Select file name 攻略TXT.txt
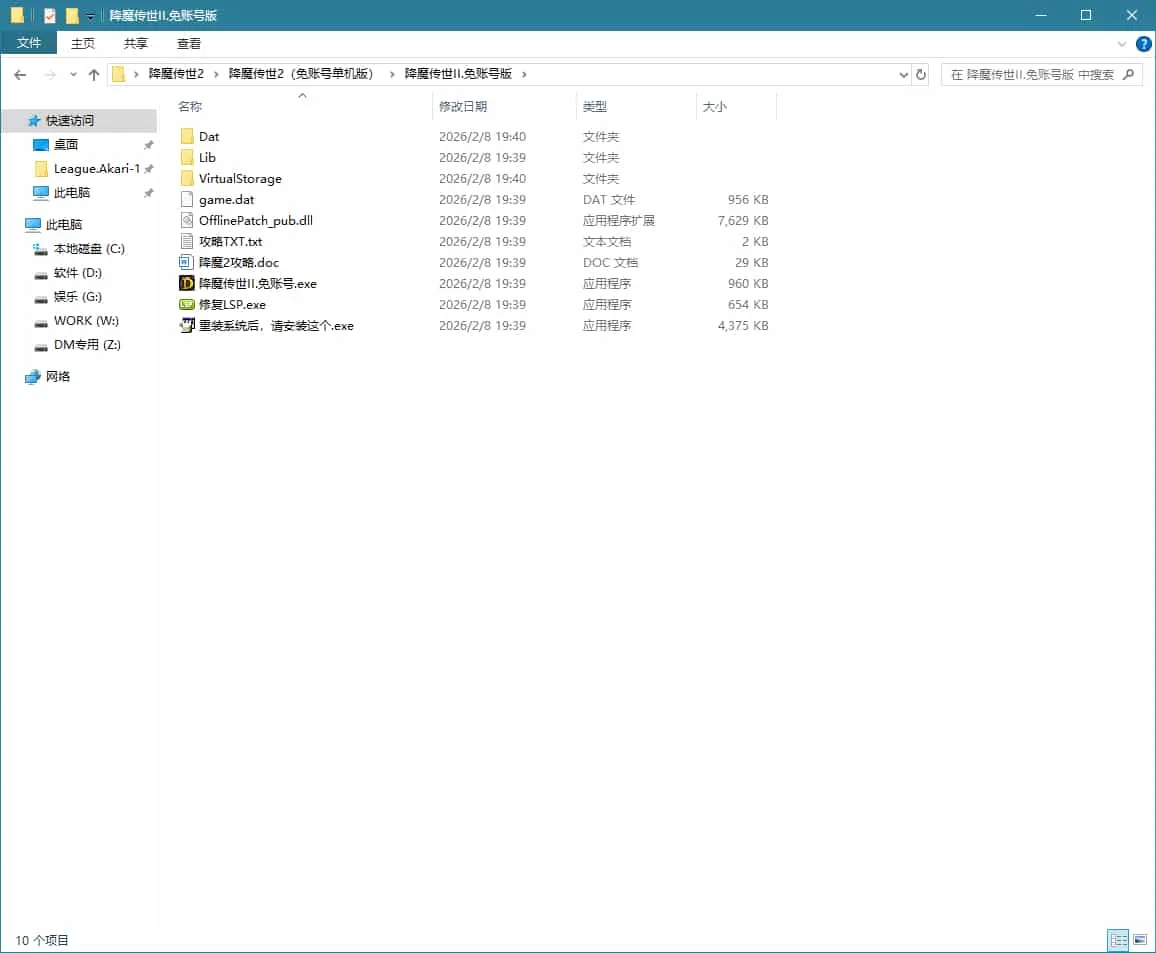The width and height of the screenshot is (1156, 953). pyautogui.click(x=231, y=242)
